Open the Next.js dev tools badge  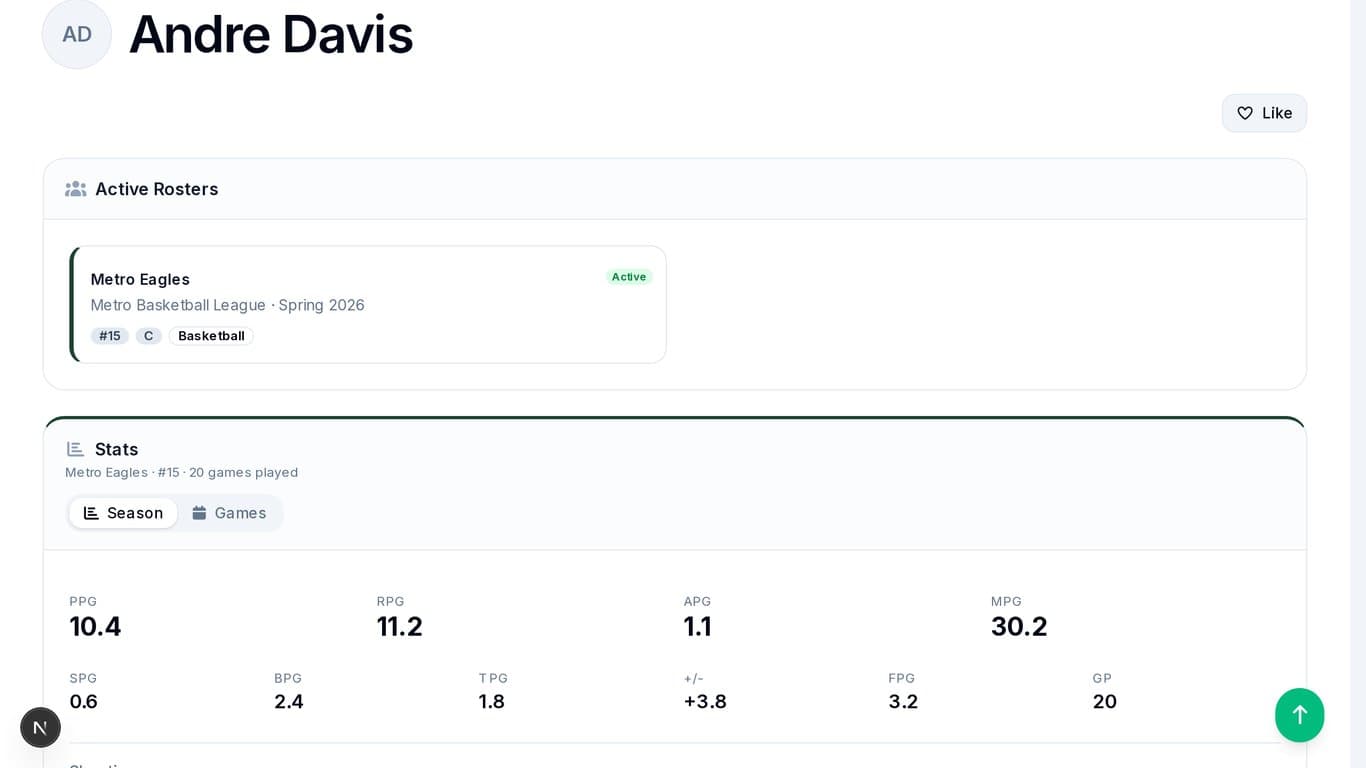pos(41,727)
